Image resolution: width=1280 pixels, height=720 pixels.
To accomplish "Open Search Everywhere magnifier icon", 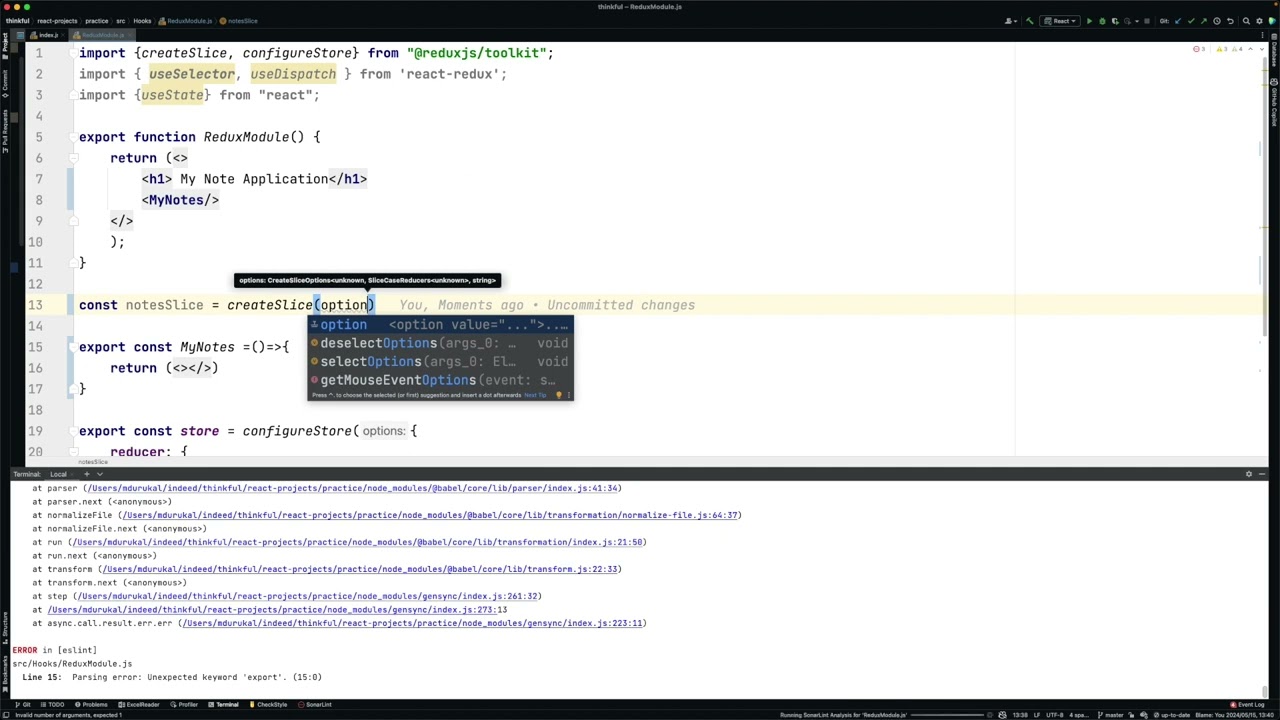I will coord(1246,21).
